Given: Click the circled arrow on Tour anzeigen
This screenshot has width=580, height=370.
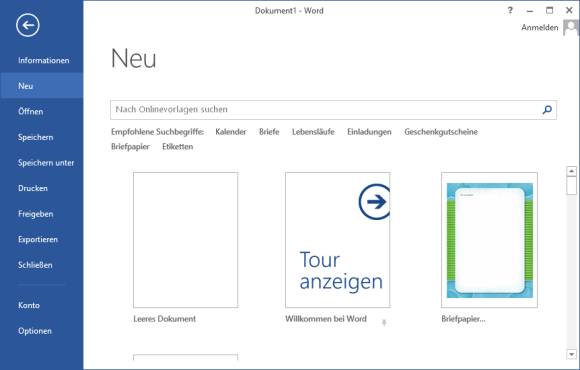Looking at the screenshot, I should tap(374, 202).
